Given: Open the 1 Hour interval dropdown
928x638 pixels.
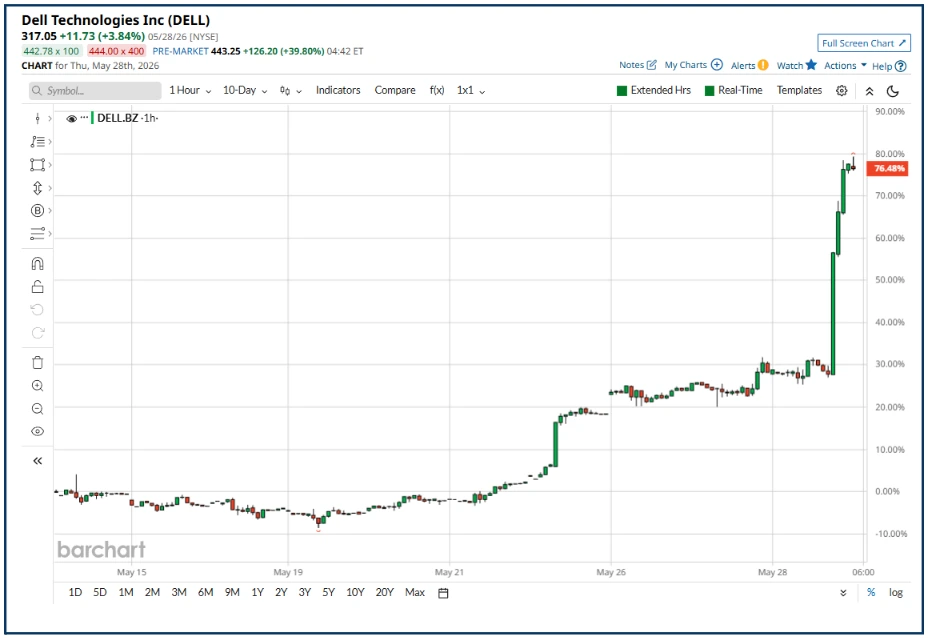Looking at the screenshot, I should click(x=190, y=90).
